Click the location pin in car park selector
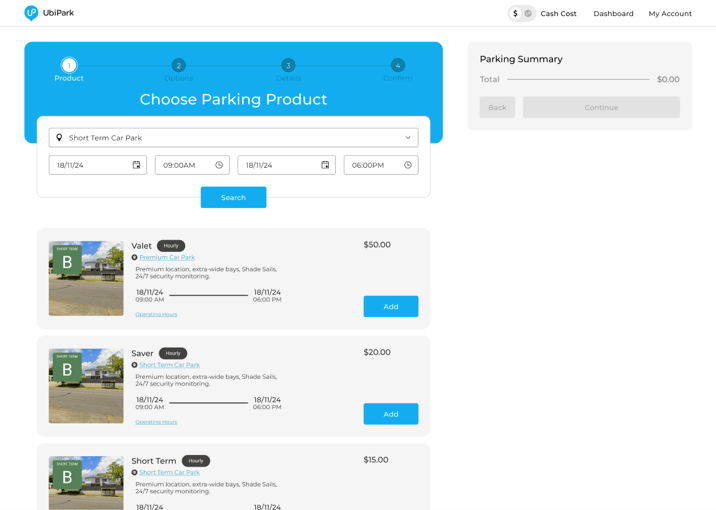Image resolution: width=716 pixels, height=510 pixels. coord(59,138)
